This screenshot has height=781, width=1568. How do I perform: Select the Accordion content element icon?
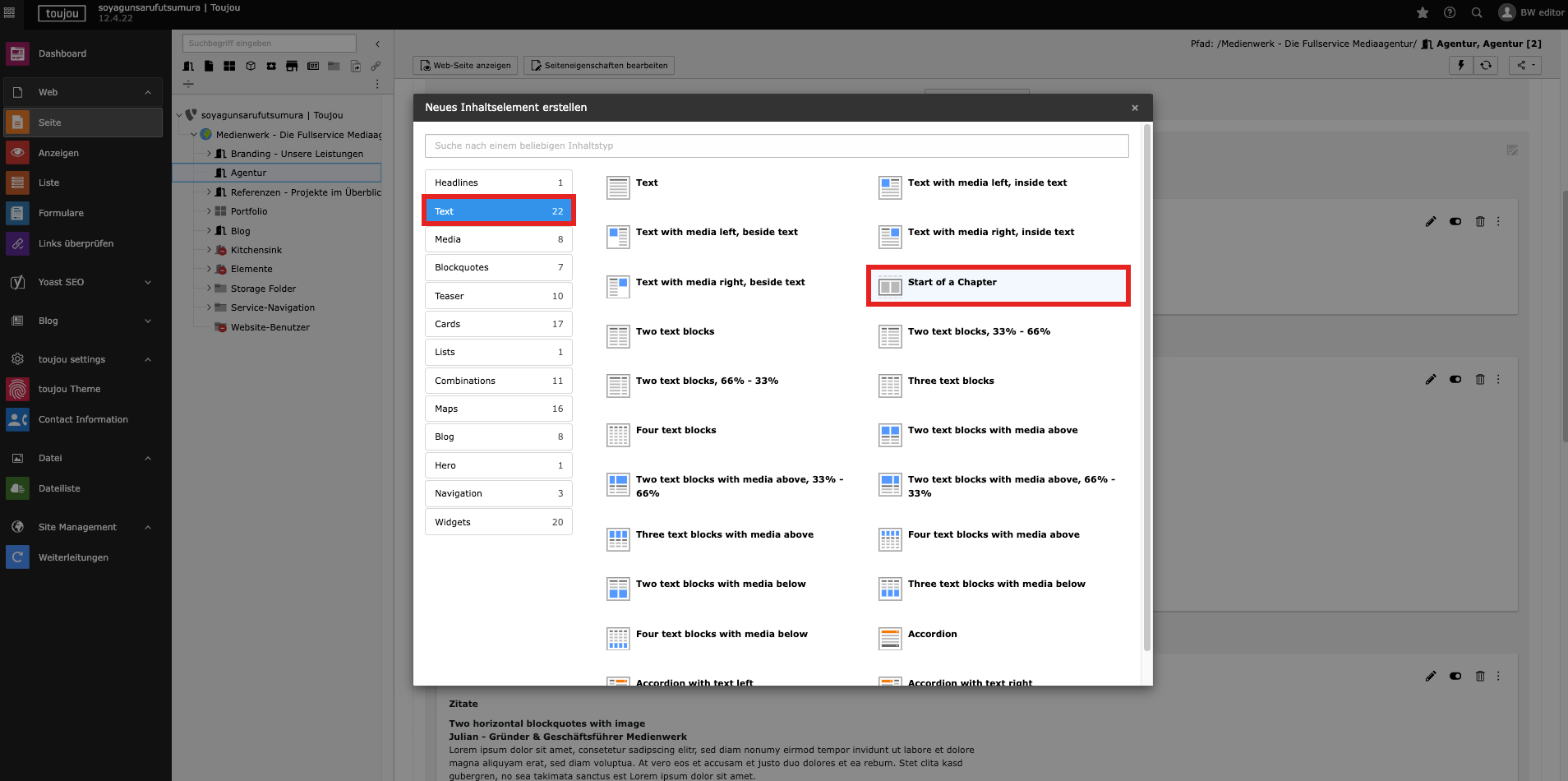click(890, 638)
